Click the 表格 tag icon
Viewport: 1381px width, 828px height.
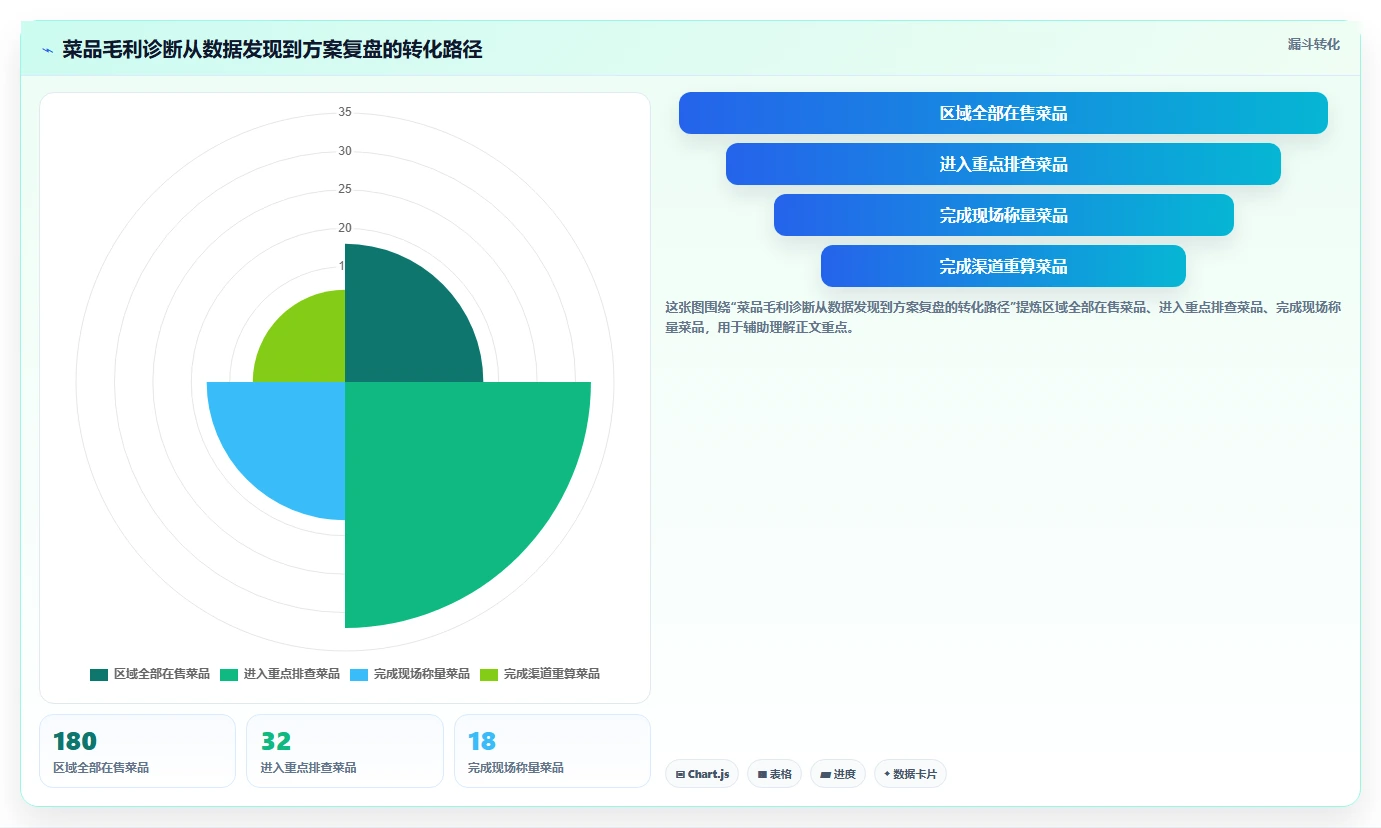pos(762,774)
